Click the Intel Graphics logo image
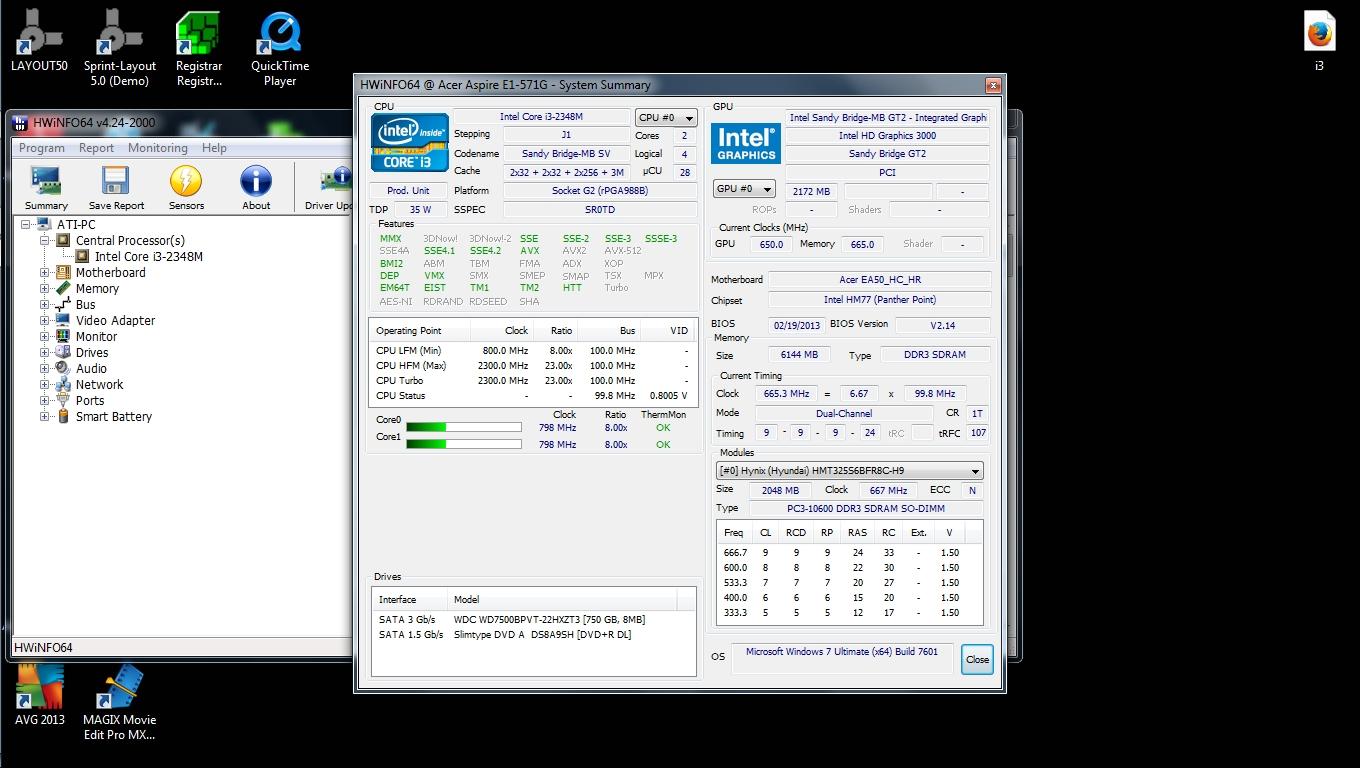1360x768 pixels. click(746, 143)
